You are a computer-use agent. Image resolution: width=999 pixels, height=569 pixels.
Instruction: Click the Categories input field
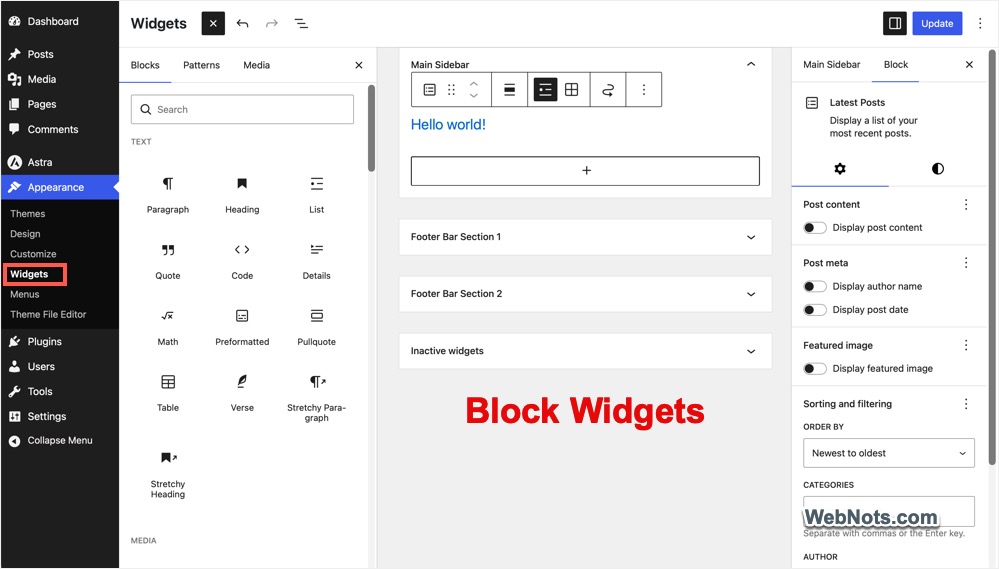click(889, 511)
